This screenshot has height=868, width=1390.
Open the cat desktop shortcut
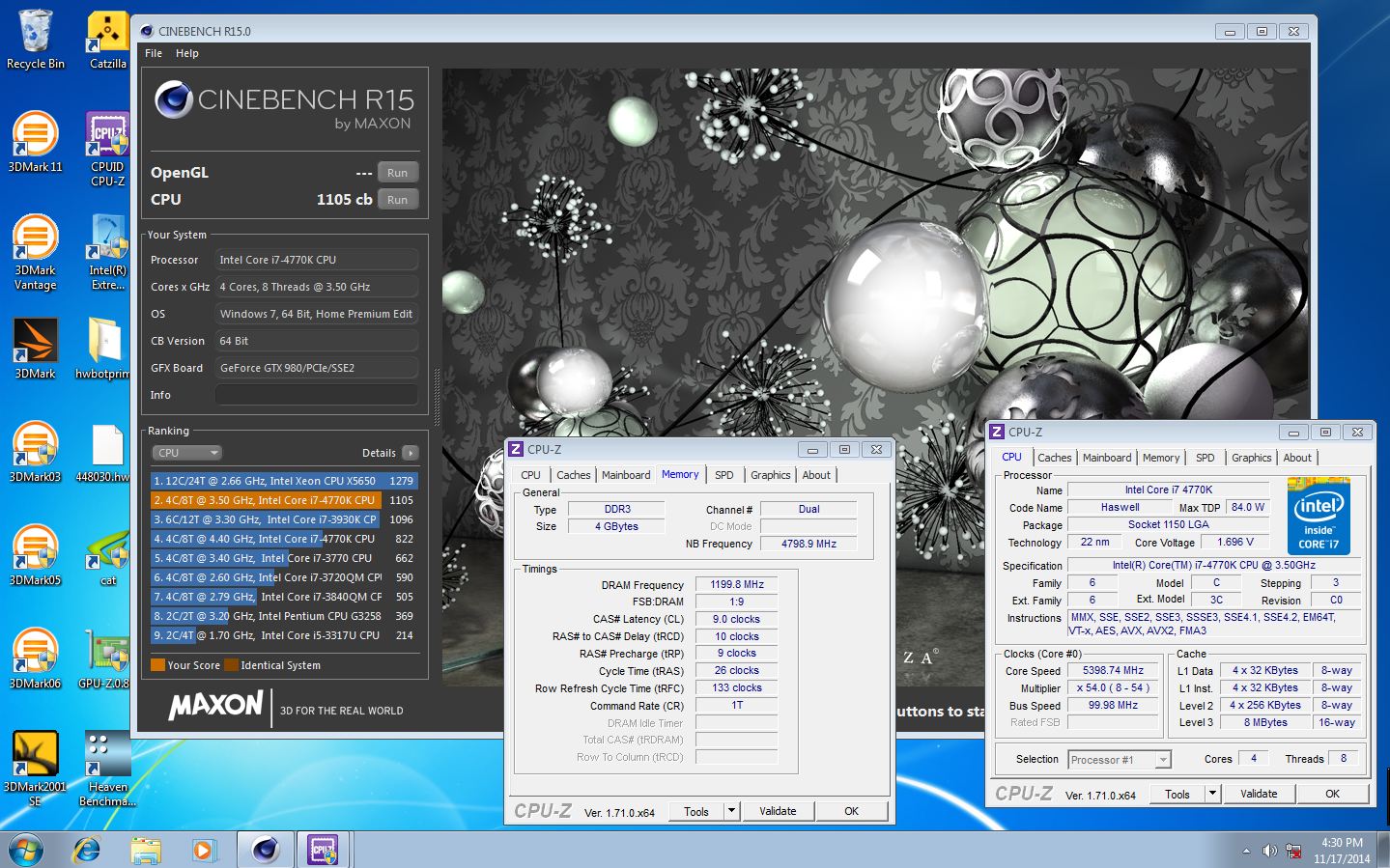coord(108,555)
